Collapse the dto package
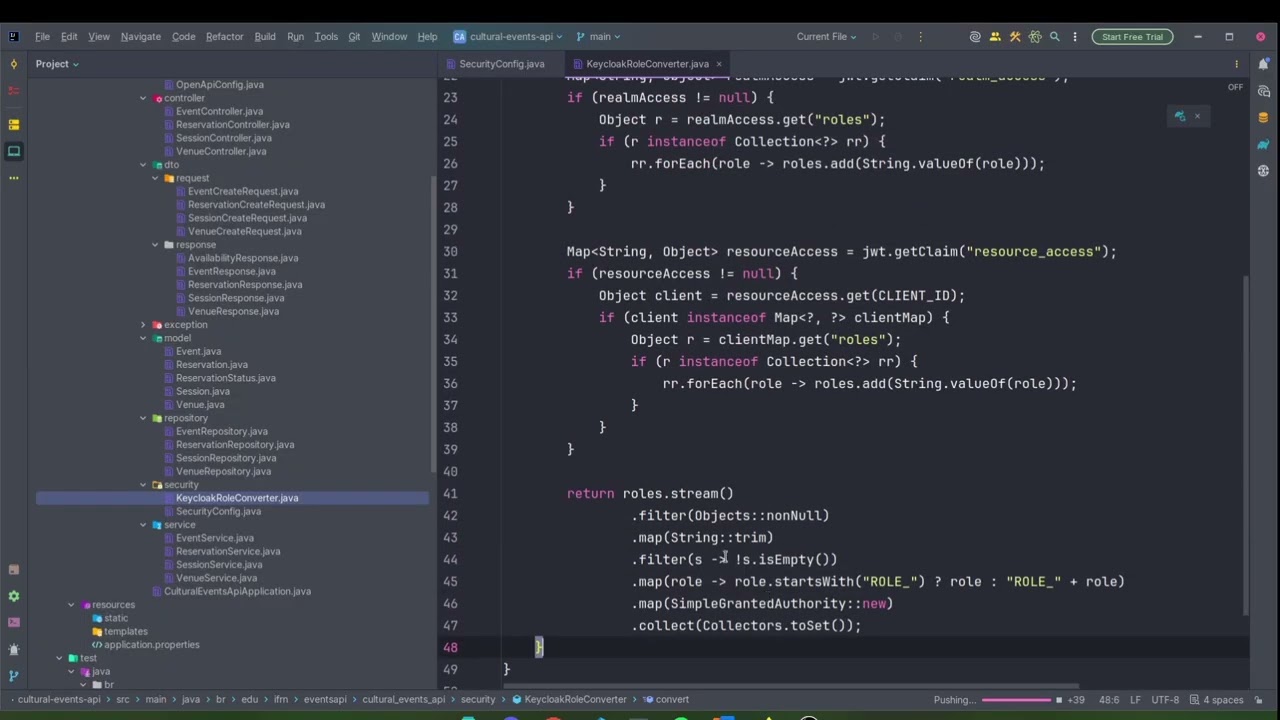 (143, 165)
